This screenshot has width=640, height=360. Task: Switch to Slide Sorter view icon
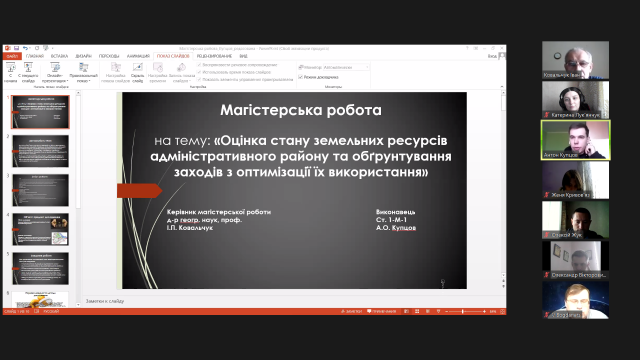(x=417, y=311)
